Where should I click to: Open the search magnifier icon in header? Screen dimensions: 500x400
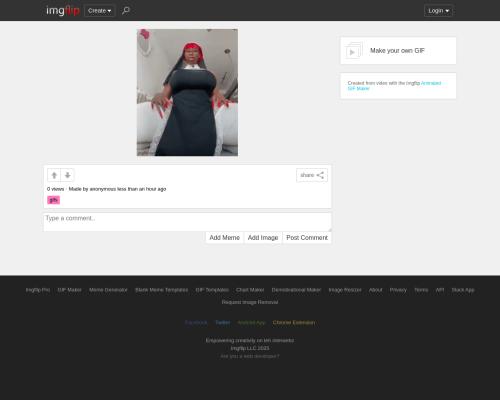(x=126, y=11)
